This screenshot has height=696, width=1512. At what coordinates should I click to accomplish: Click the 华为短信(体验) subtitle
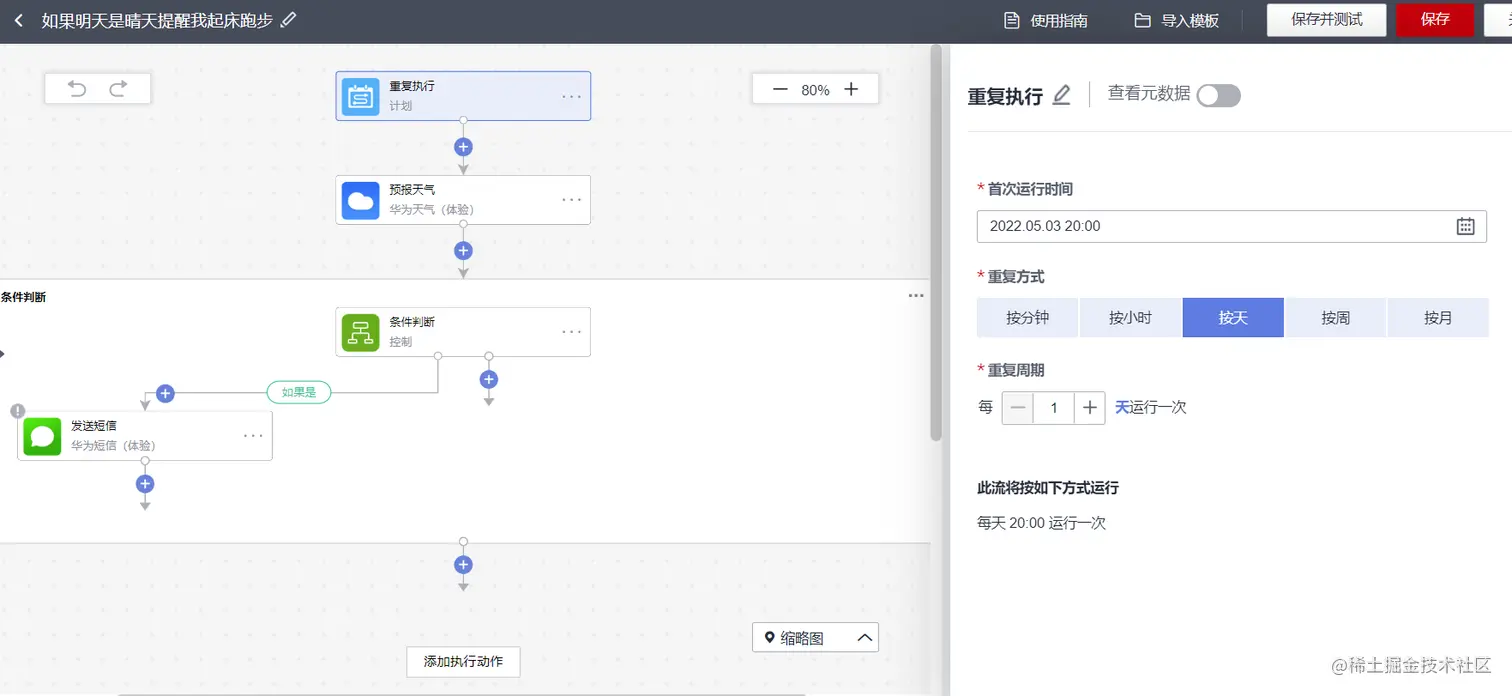pyautogui.click(x=113, y=446)
